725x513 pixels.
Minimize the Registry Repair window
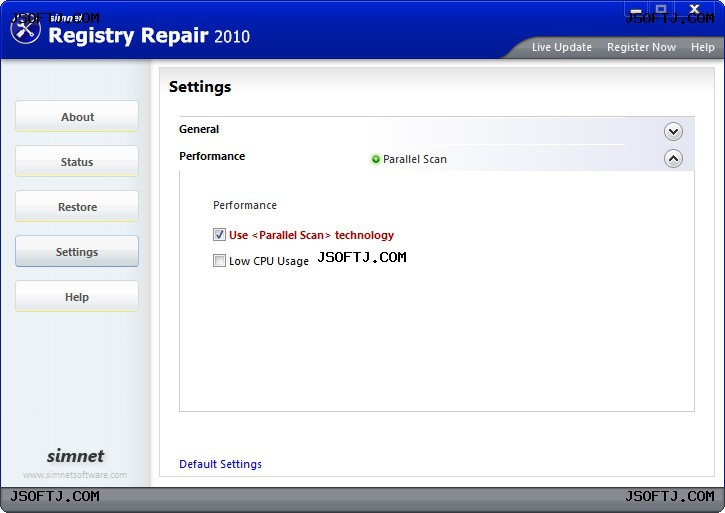click(x=636, y=10)
